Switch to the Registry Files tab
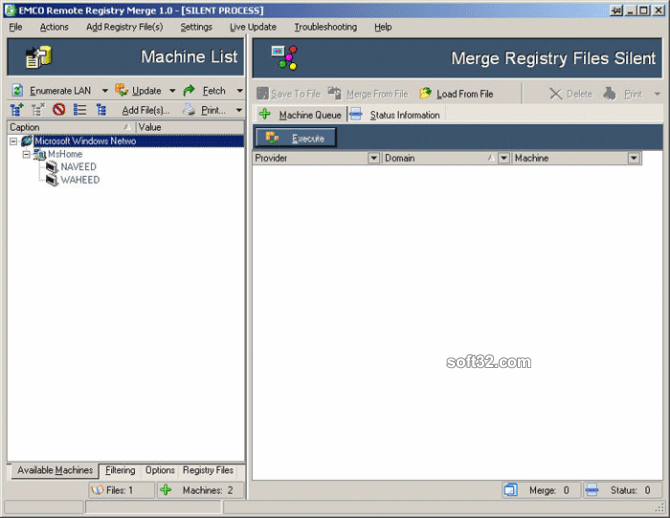 208,470
